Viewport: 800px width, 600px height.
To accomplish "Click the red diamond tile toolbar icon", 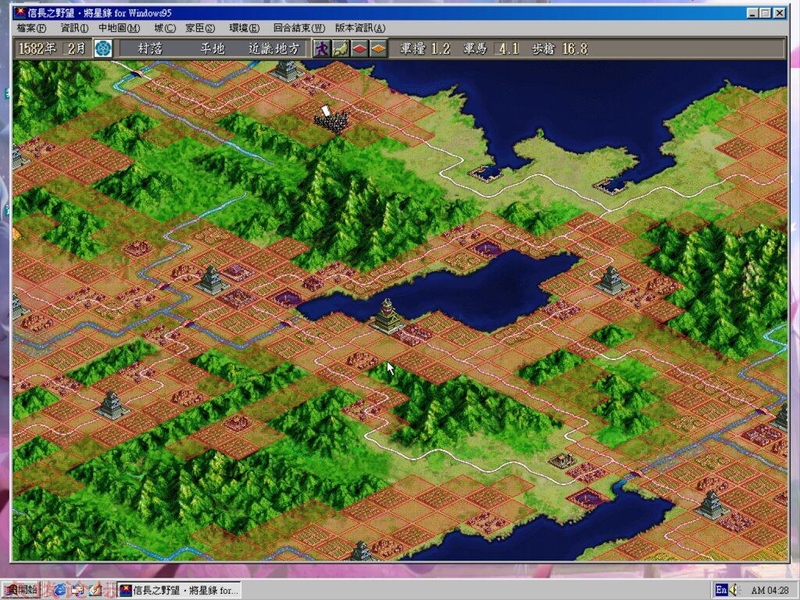I will [360, 48].
